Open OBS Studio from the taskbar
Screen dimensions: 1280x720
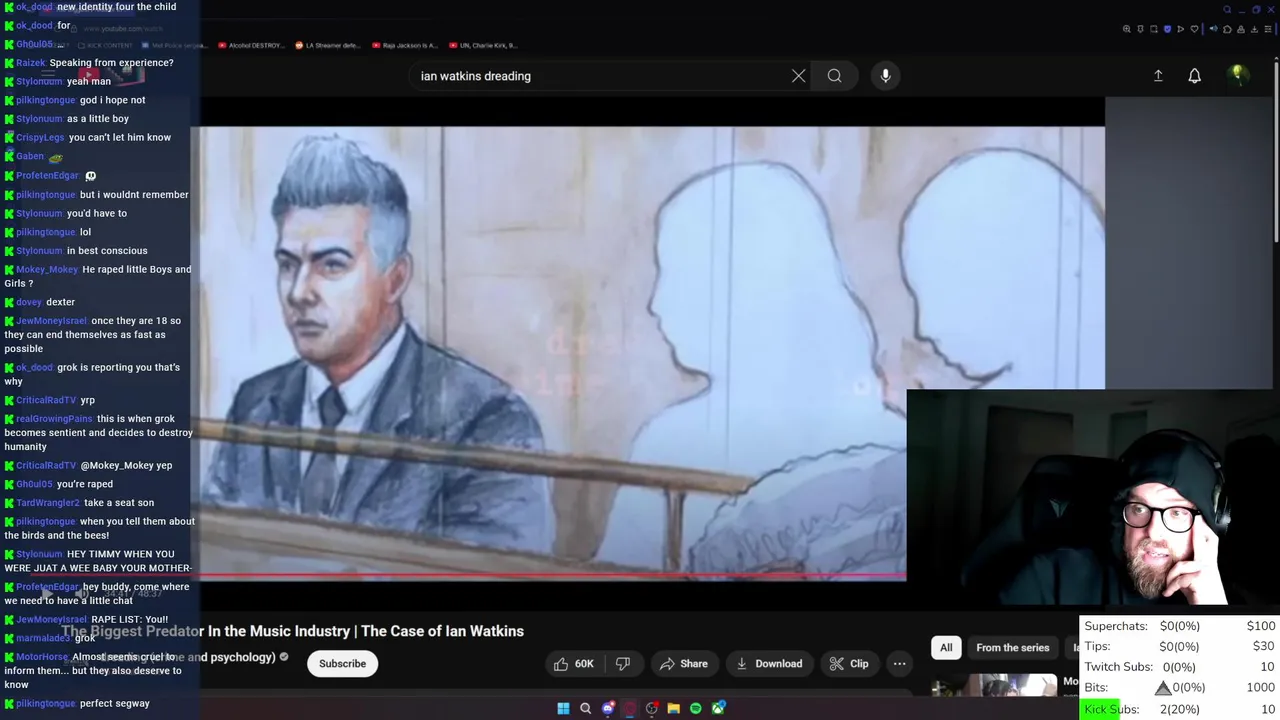click(x=652, y=708)
